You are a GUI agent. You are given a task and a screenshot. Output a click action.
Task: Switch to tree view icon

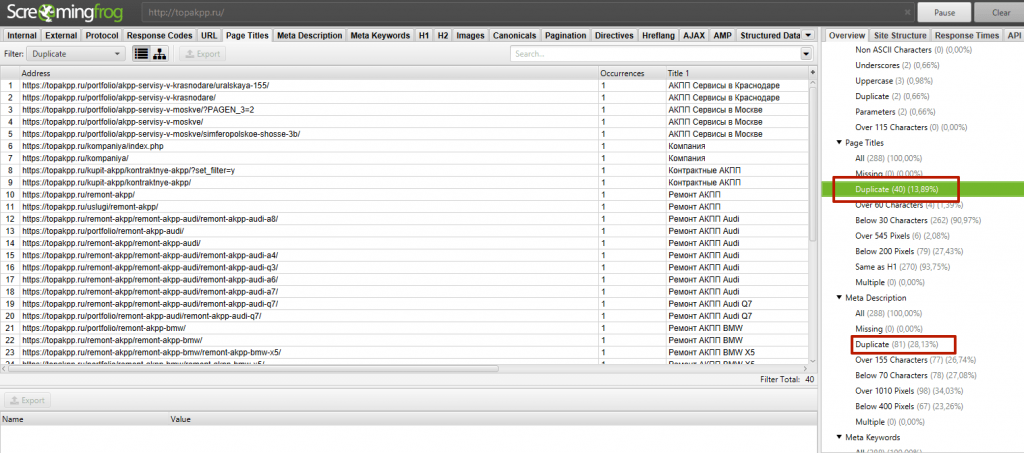pos(161,54)
